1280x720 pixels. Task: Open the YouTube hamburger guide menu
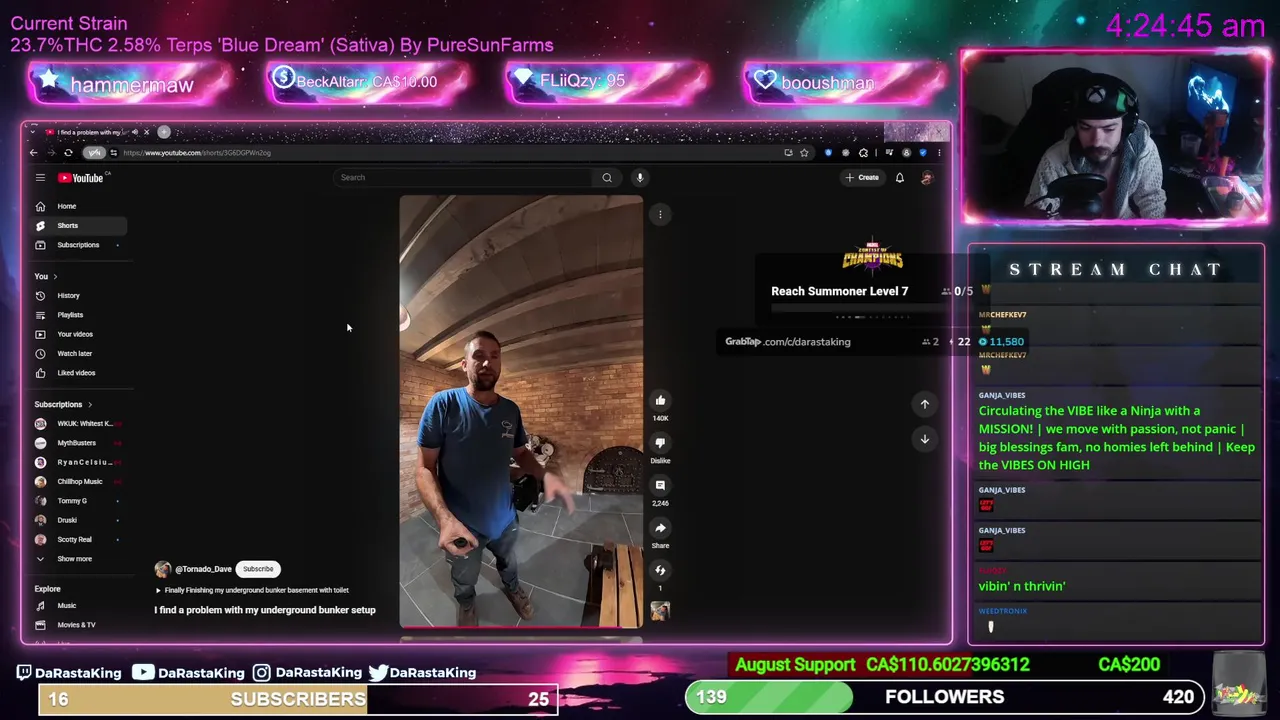40,178
